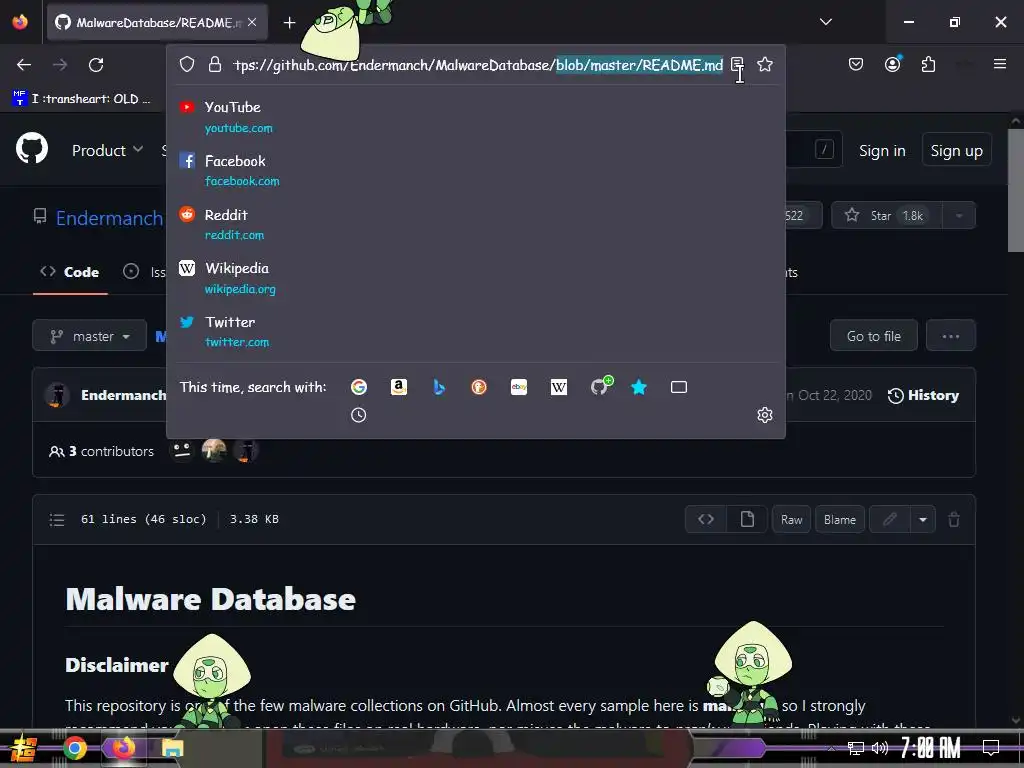Click the 3 contributors label
This screenshot has width=1024, height=768.
(102, 451)
